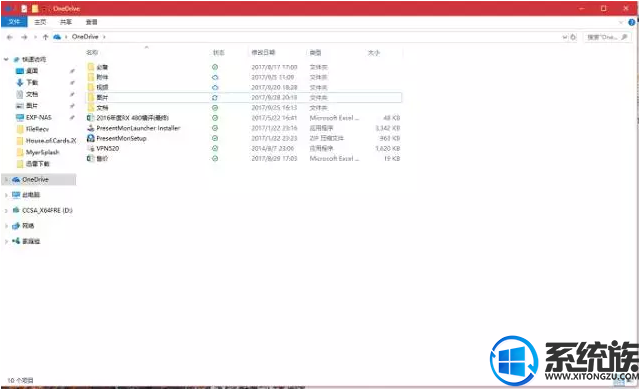Viewport: 639px width, 389px height.
Task: Open the Home (主页) ribbon tab
Action: tap(40, 22)
